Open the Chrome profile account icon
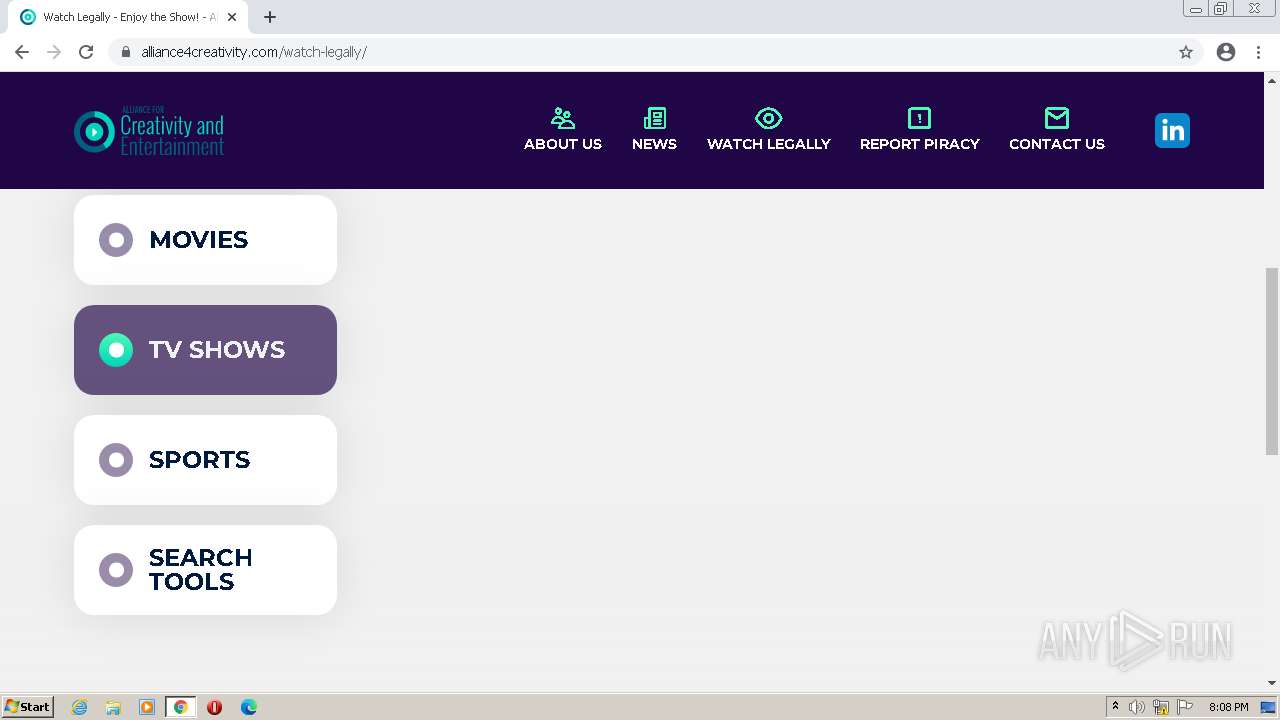 click(1226, 52)
